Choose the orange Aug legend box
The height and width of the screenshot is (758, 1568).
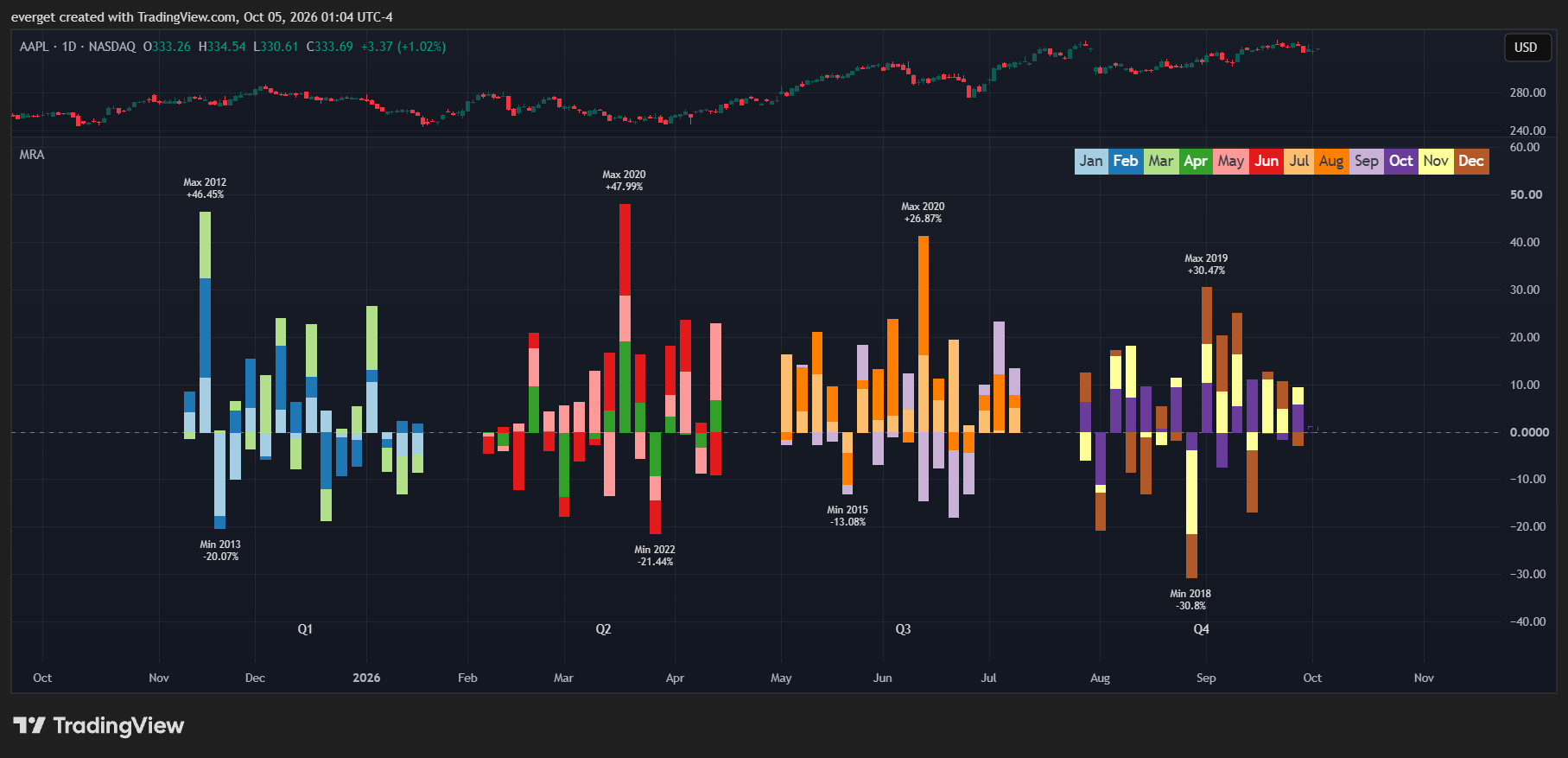pyautogui.click(x=1331, y=161)
